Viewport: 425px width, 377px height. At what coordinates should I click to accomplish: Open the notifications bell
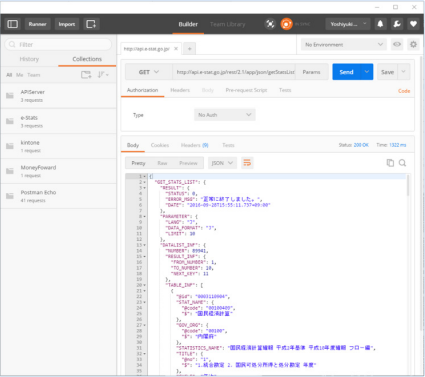click(x=380, y=24)
